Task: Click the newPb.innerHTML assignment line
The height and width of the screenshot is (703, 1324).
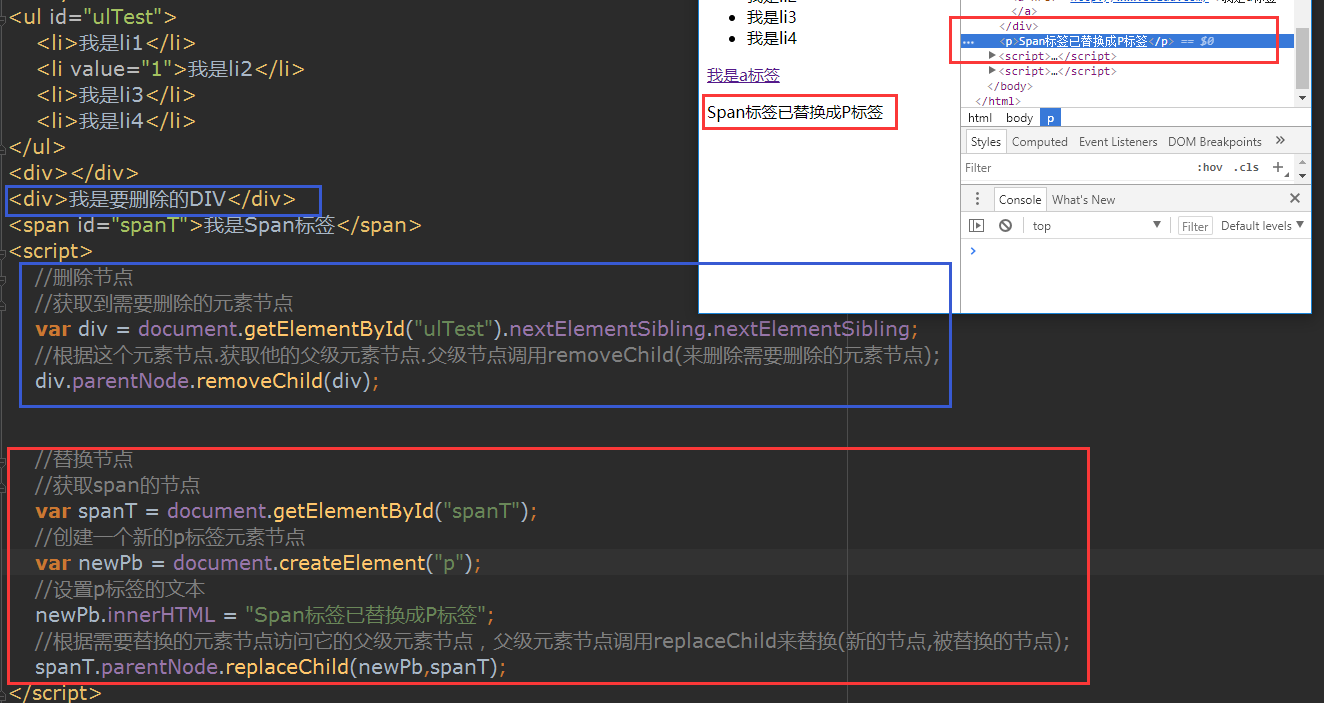Action: (x=265, y=614)
